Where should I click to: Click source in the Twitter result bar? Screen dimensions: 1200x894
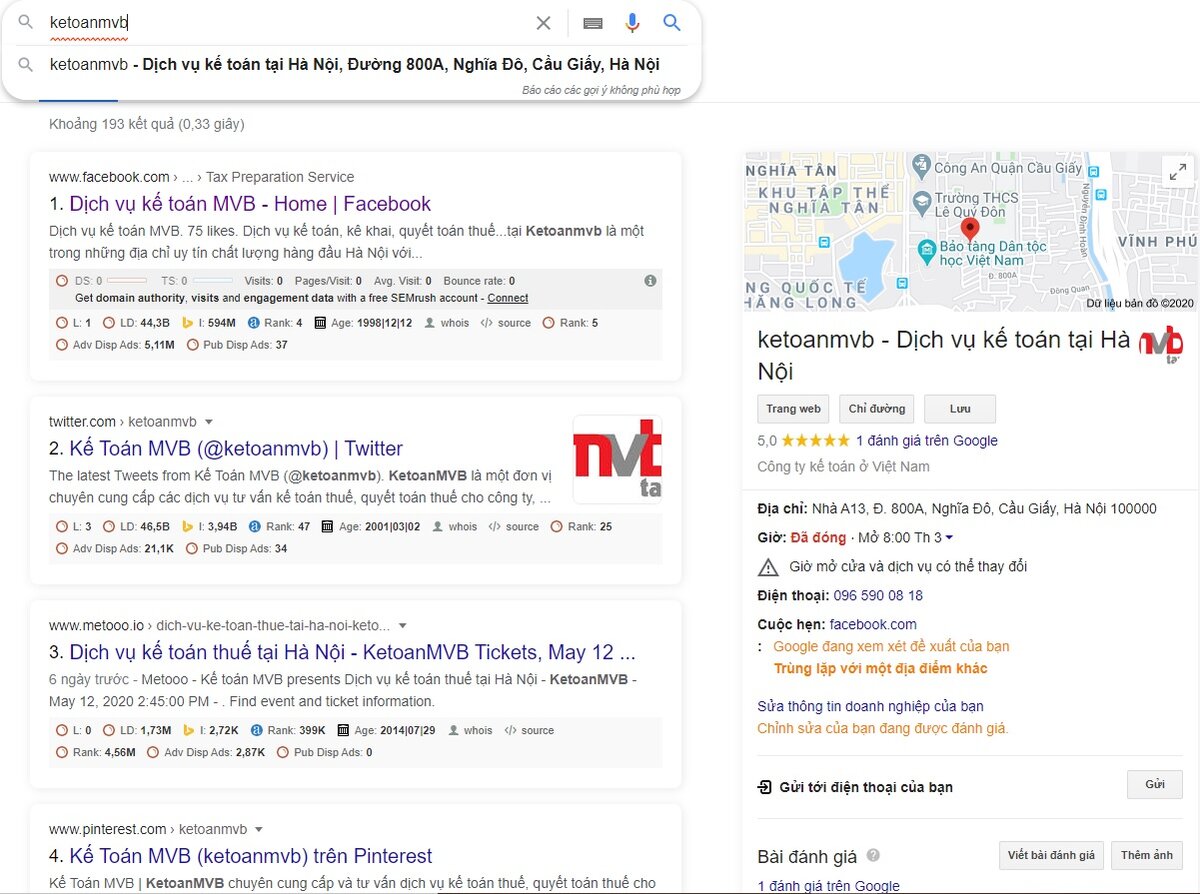(522, 527)
